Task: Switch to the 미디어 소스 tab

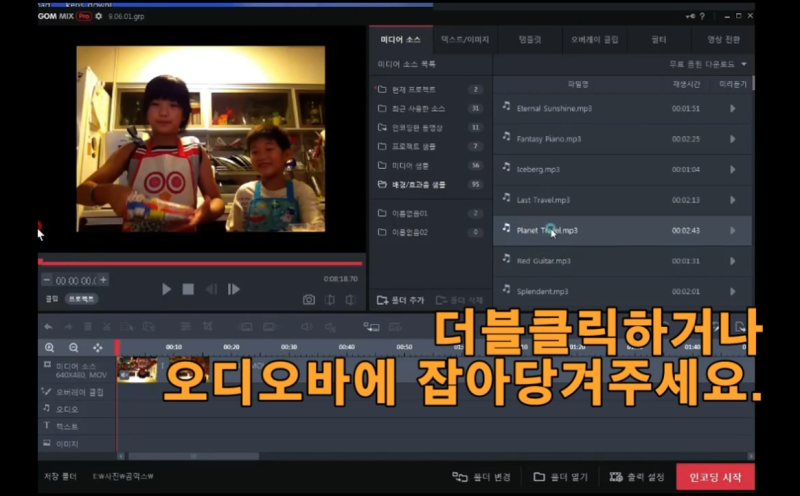Action: tap(401, 39)
